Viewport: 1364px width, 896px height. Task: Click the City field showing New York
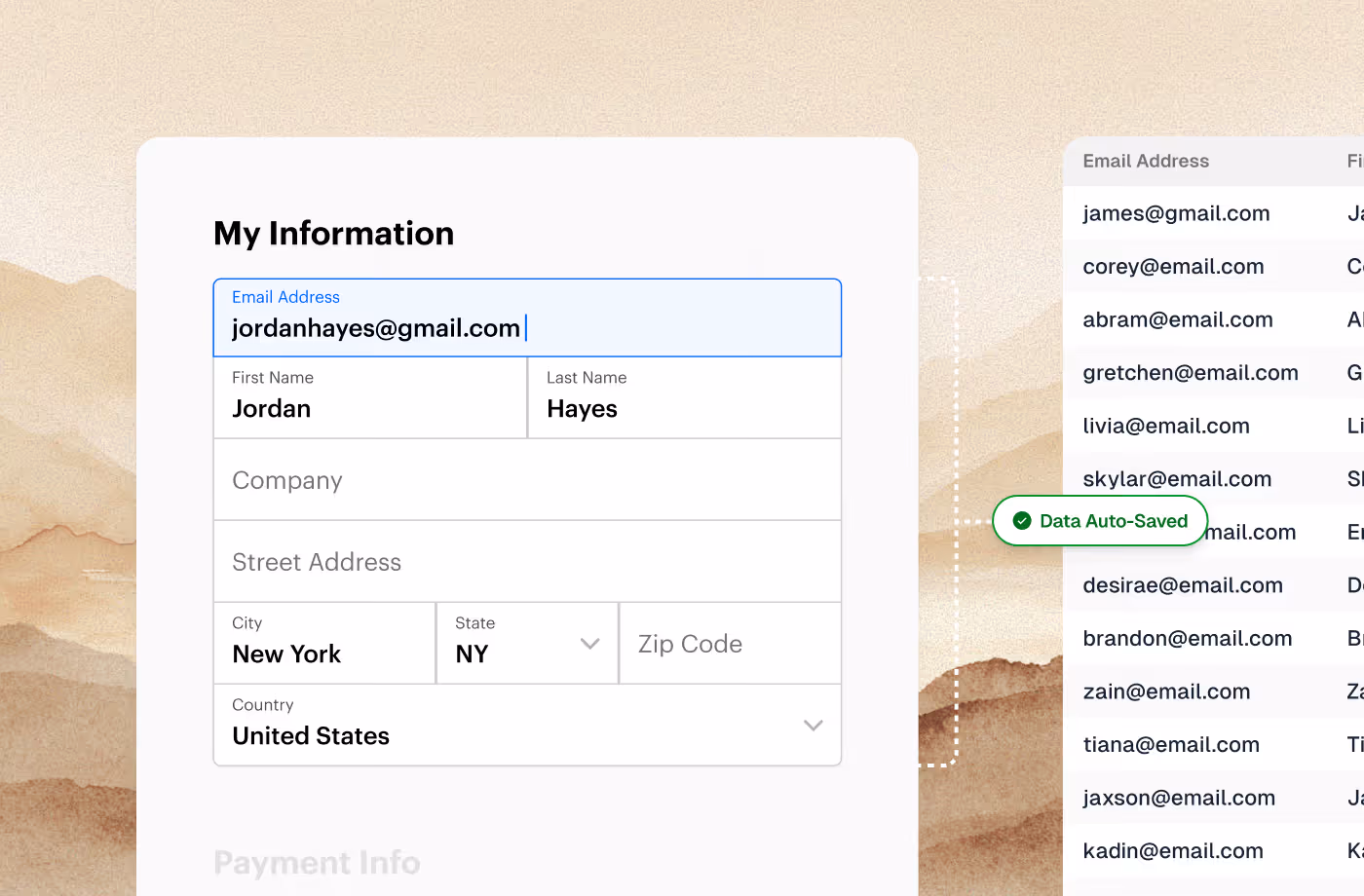pyautogui.click(x=324, y=644)
